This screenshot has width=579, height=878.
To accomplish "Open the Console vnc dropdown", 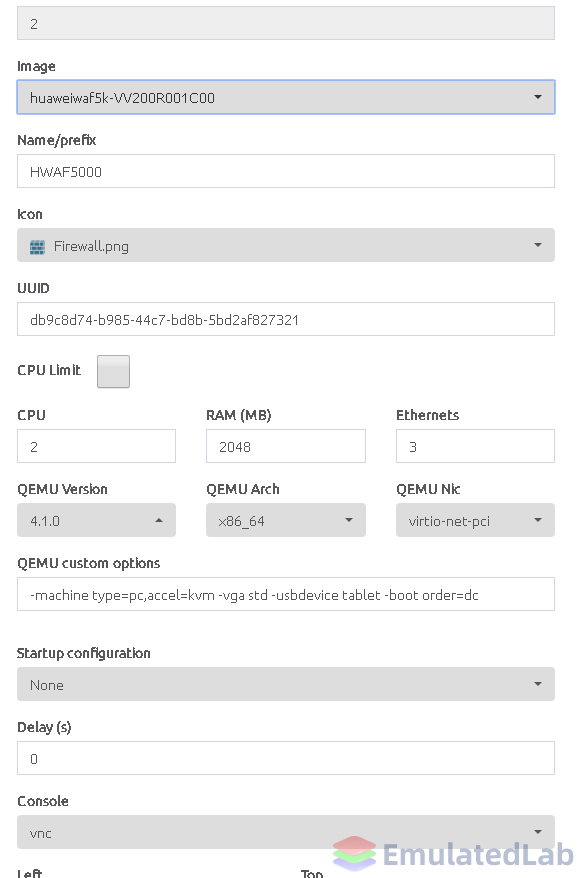I will click(286, 832).
